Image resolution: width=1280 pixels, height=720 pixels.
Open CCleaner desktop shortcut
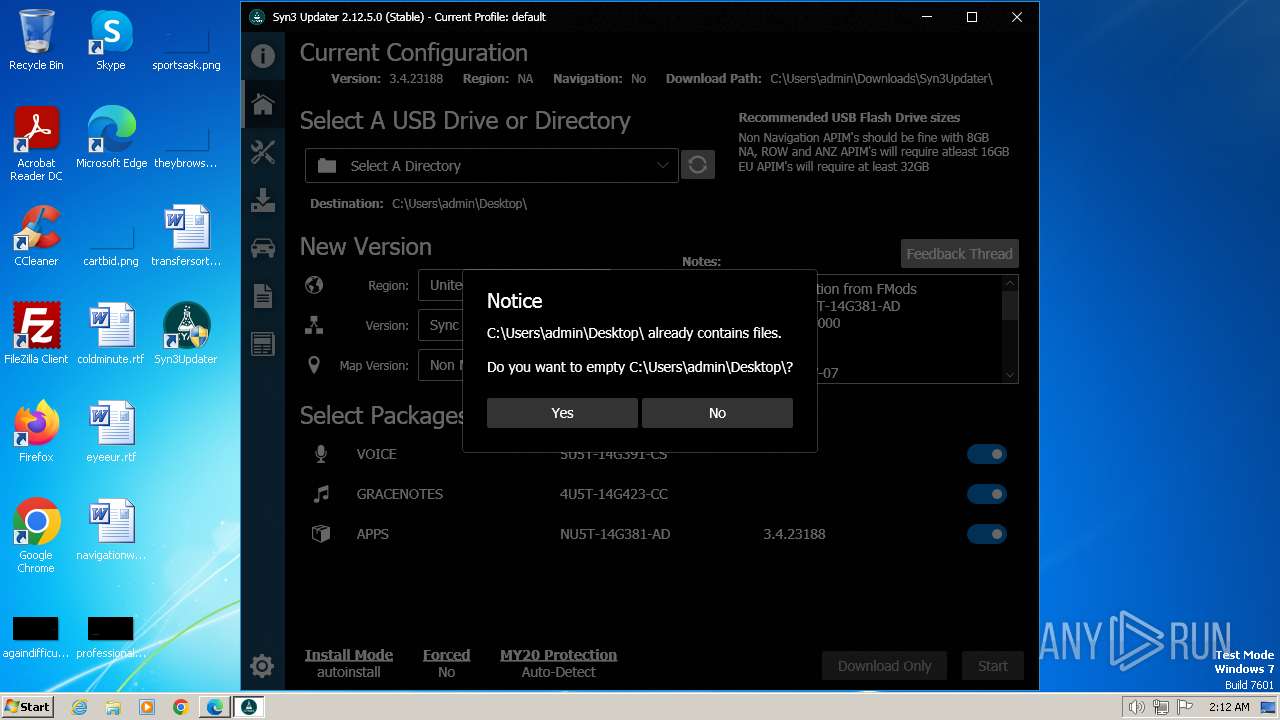pos(36,236)
